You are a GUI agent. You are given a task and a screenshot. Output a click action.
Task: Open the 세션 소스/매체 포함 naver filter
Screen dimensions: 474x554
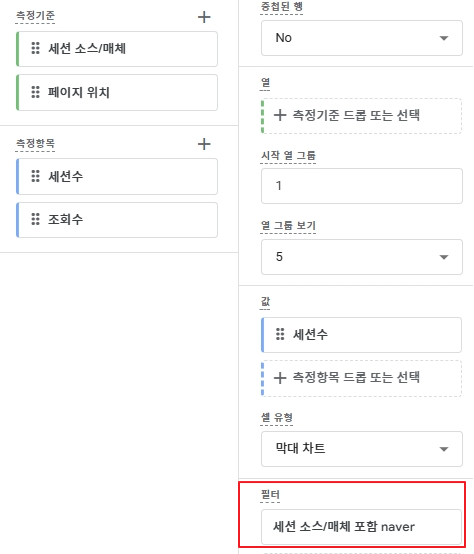(361, 527)
